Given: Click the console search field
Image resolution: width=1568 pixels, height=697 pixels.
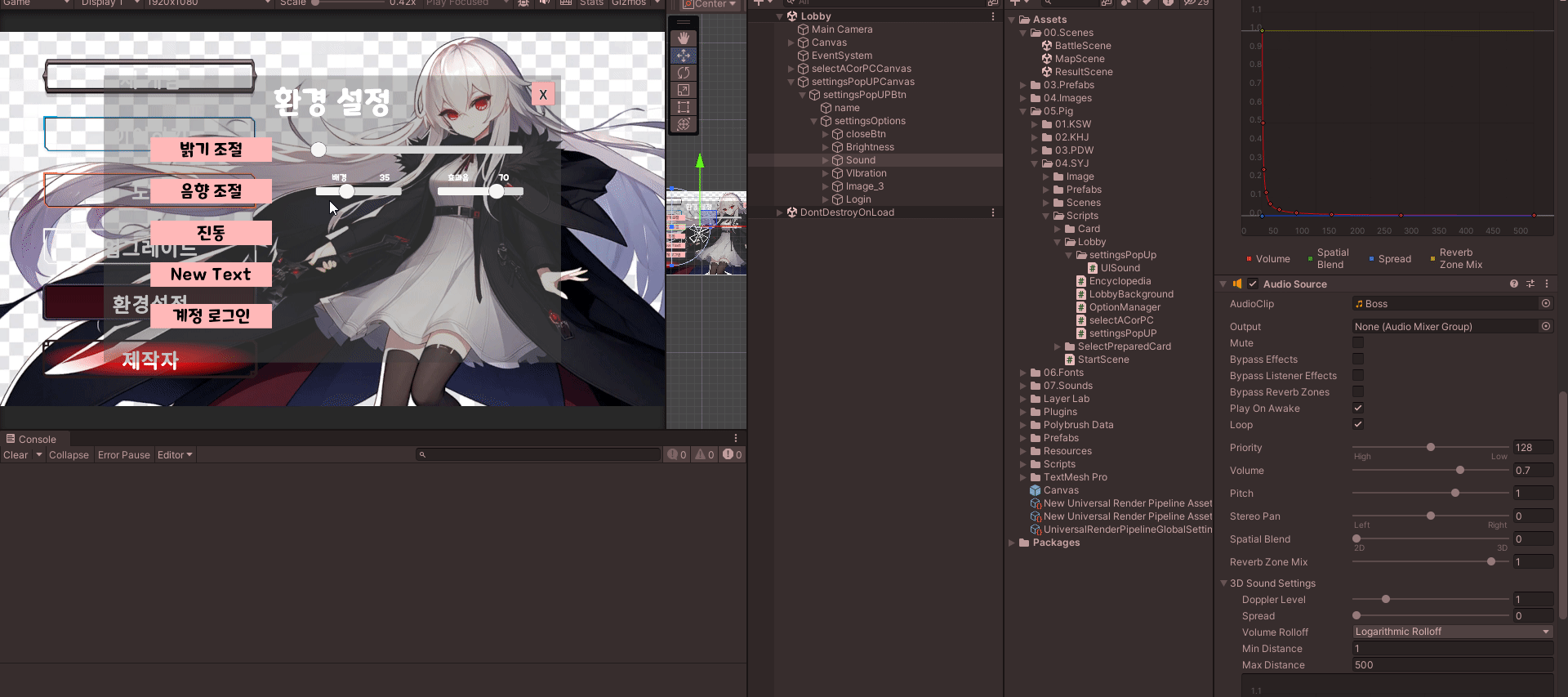Looking at the screenshot, I should [537, 455].
